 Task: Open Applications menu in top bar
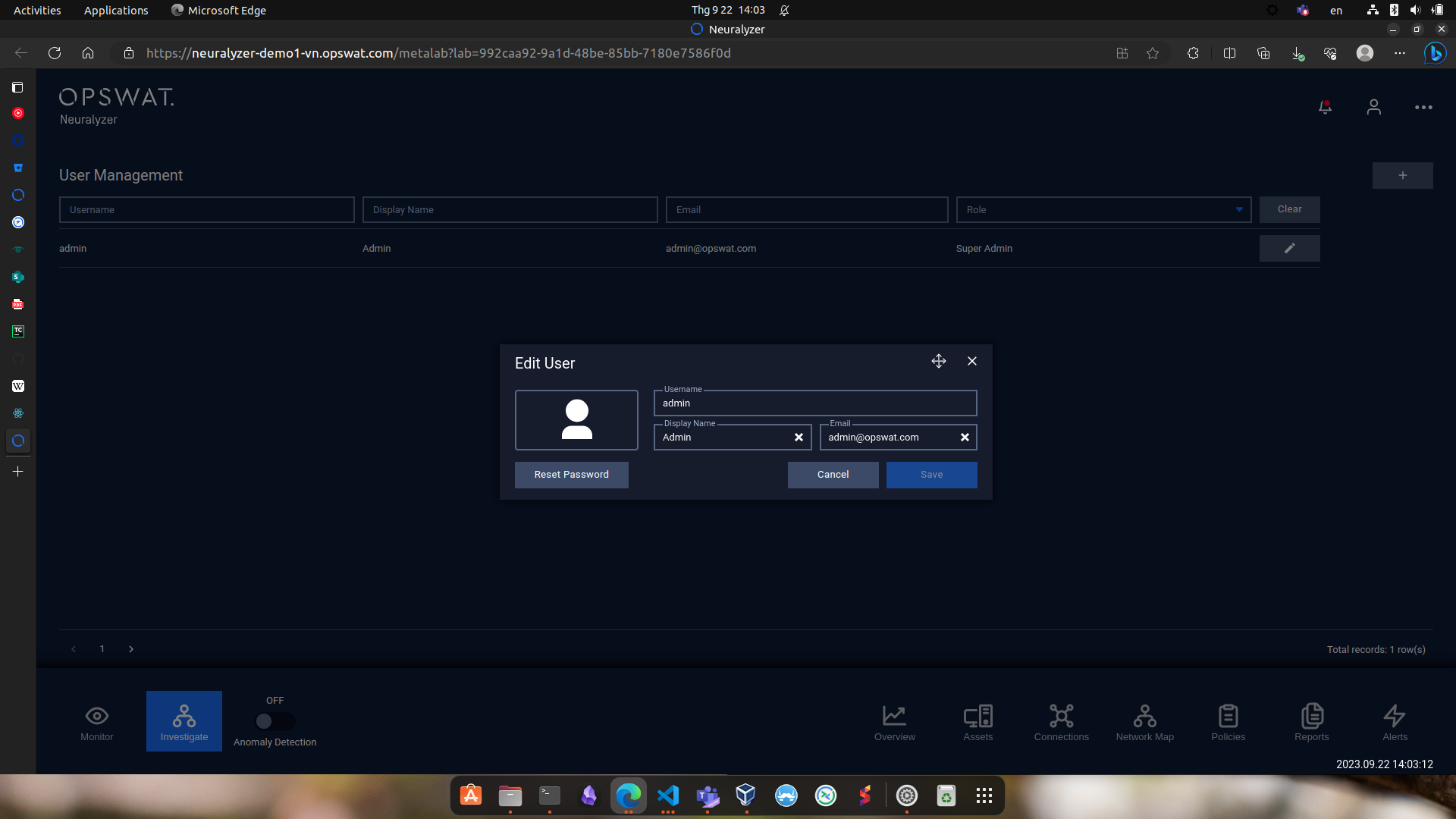(x=116, y=10)
